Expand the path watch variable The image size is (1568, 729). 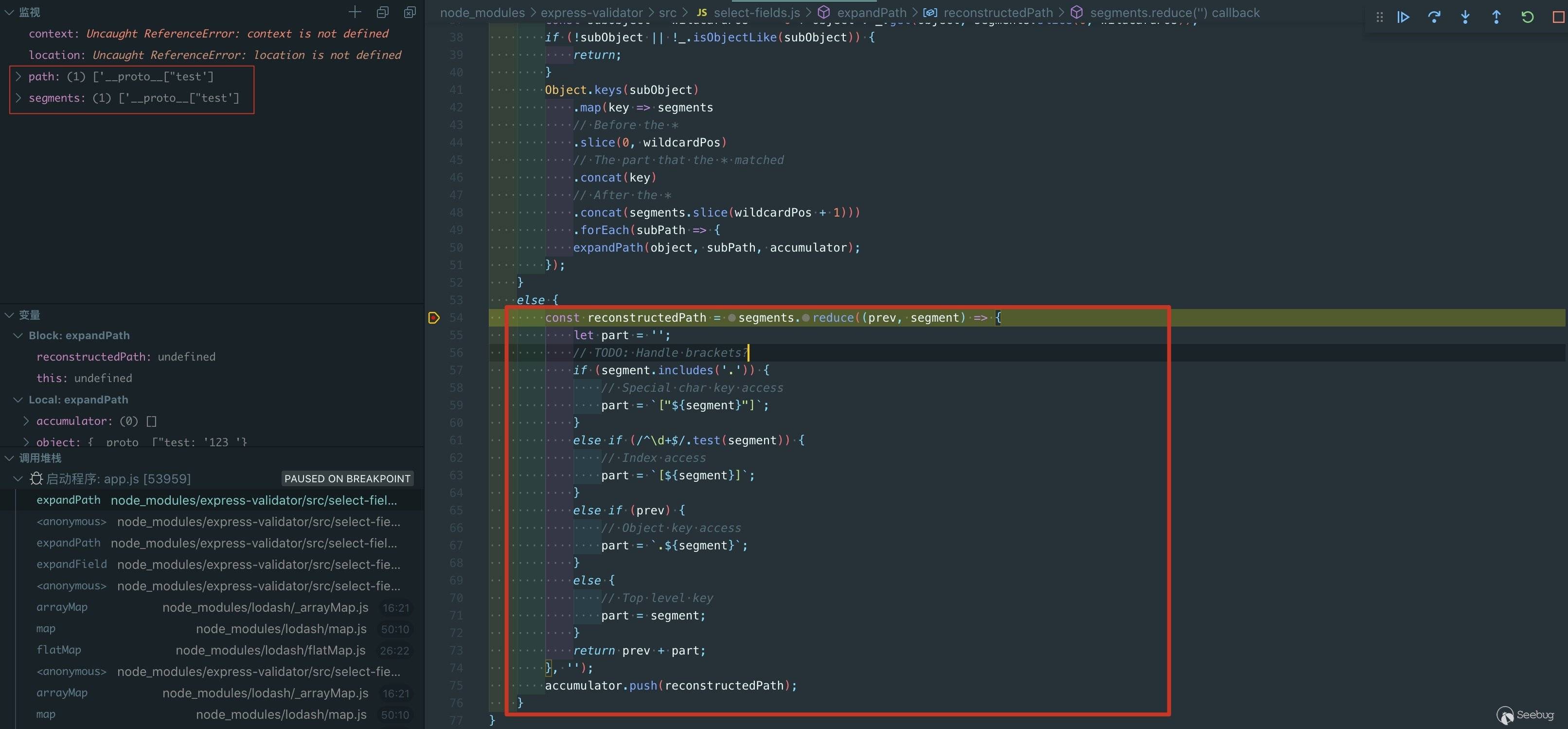[x=19, y=76]
